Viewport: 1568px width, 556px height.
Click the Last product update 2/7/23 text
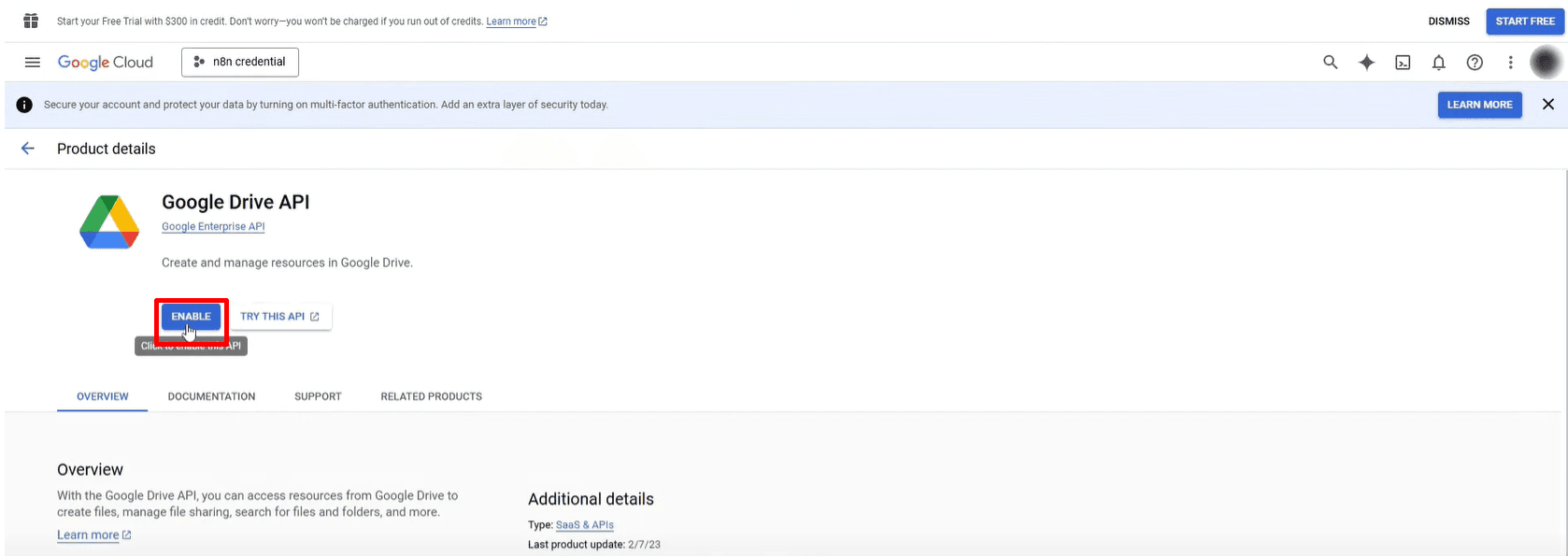(x=594, y=545)
